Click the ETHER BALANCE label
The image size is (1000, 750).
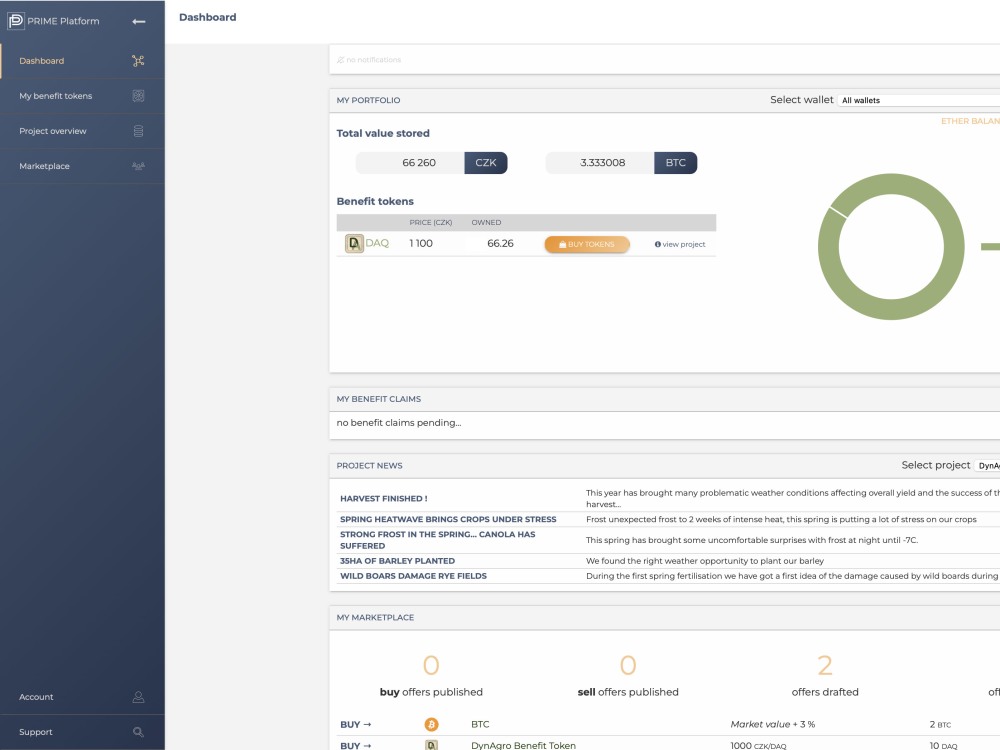(x=970, y=121)
